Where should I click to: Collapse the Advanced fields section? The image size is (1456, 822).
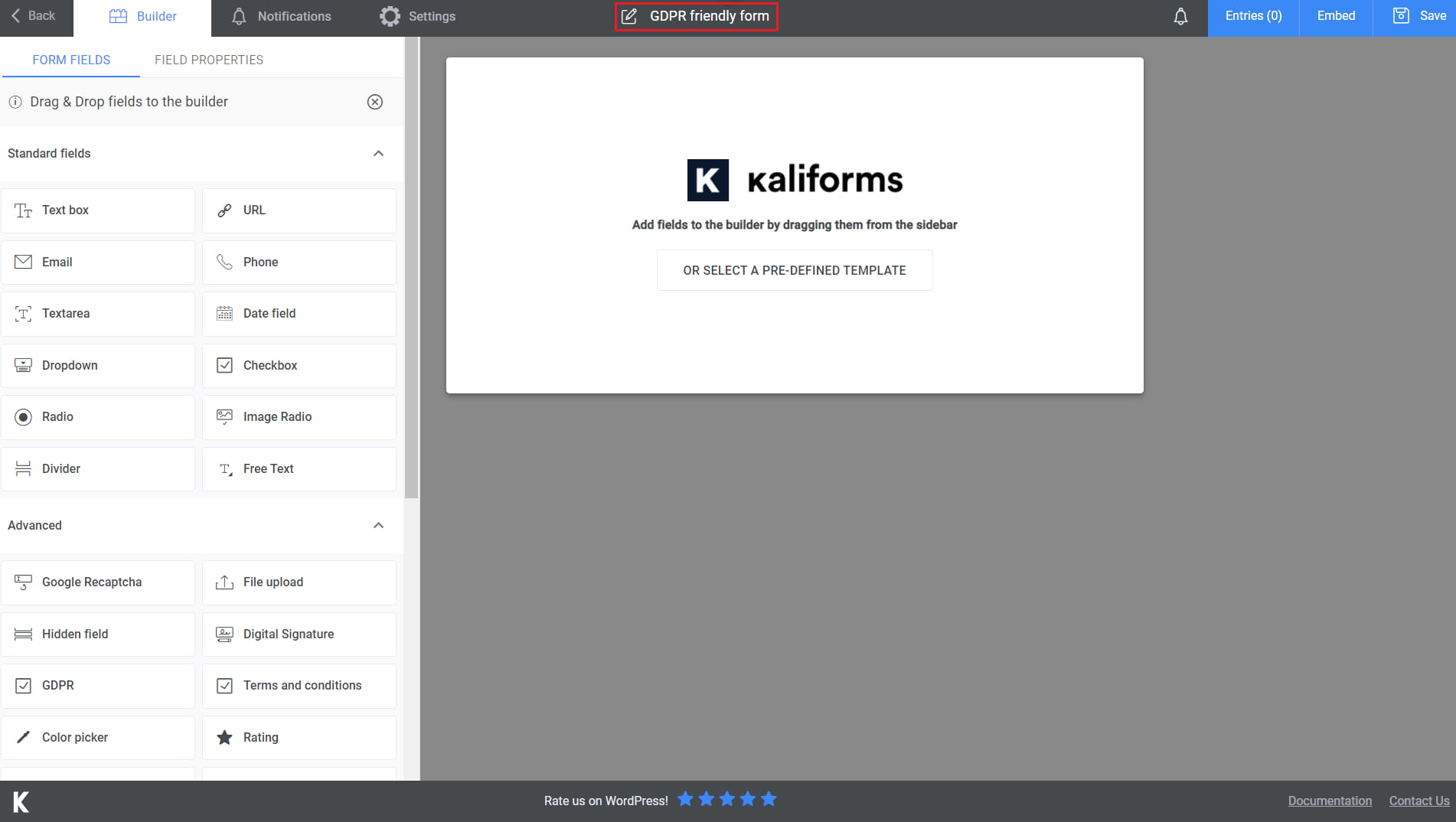click(x=378, y=525)
